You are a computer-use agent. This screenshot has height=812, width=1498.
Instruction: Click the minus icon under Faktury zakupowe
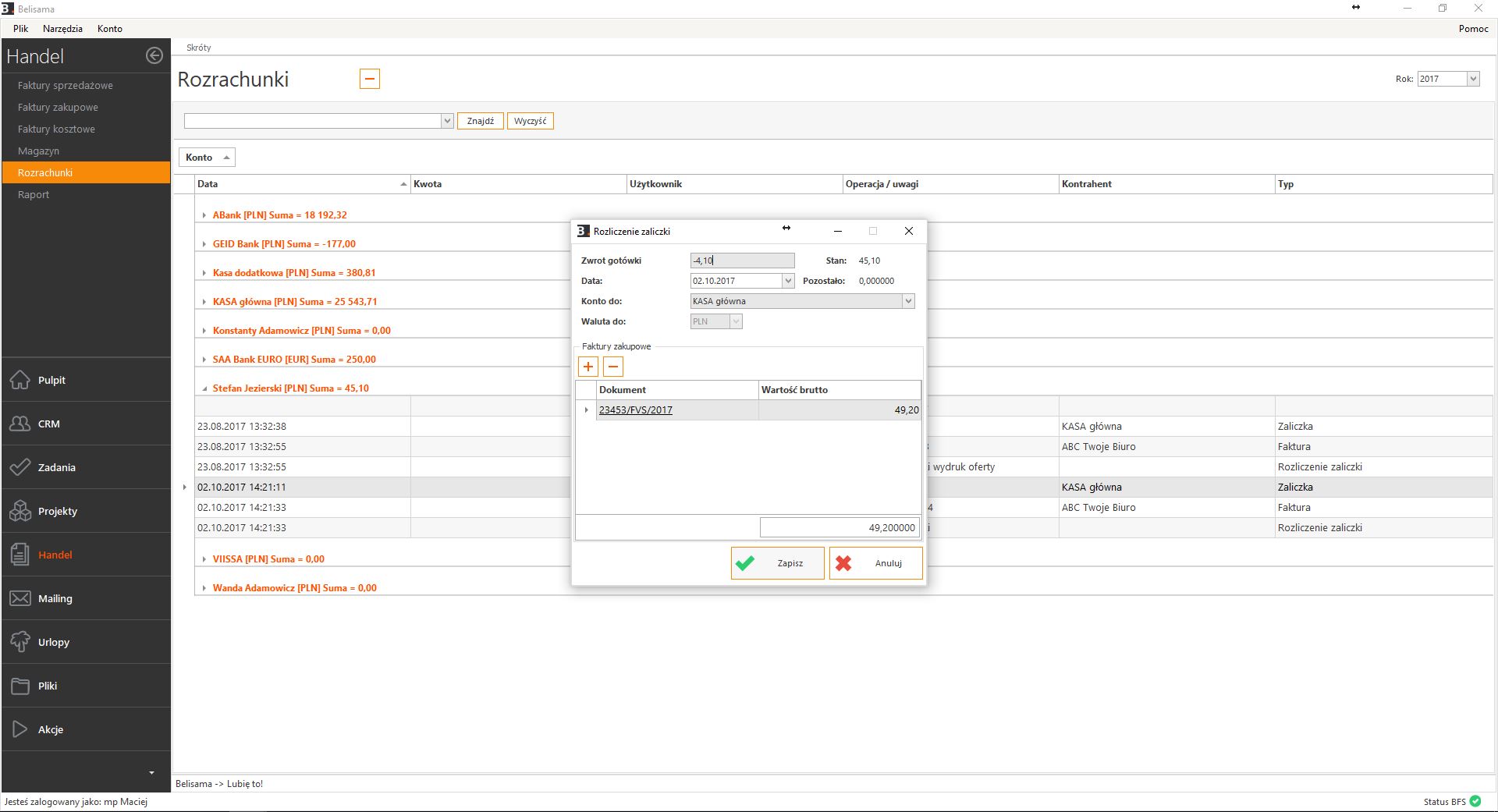(613, 367)
